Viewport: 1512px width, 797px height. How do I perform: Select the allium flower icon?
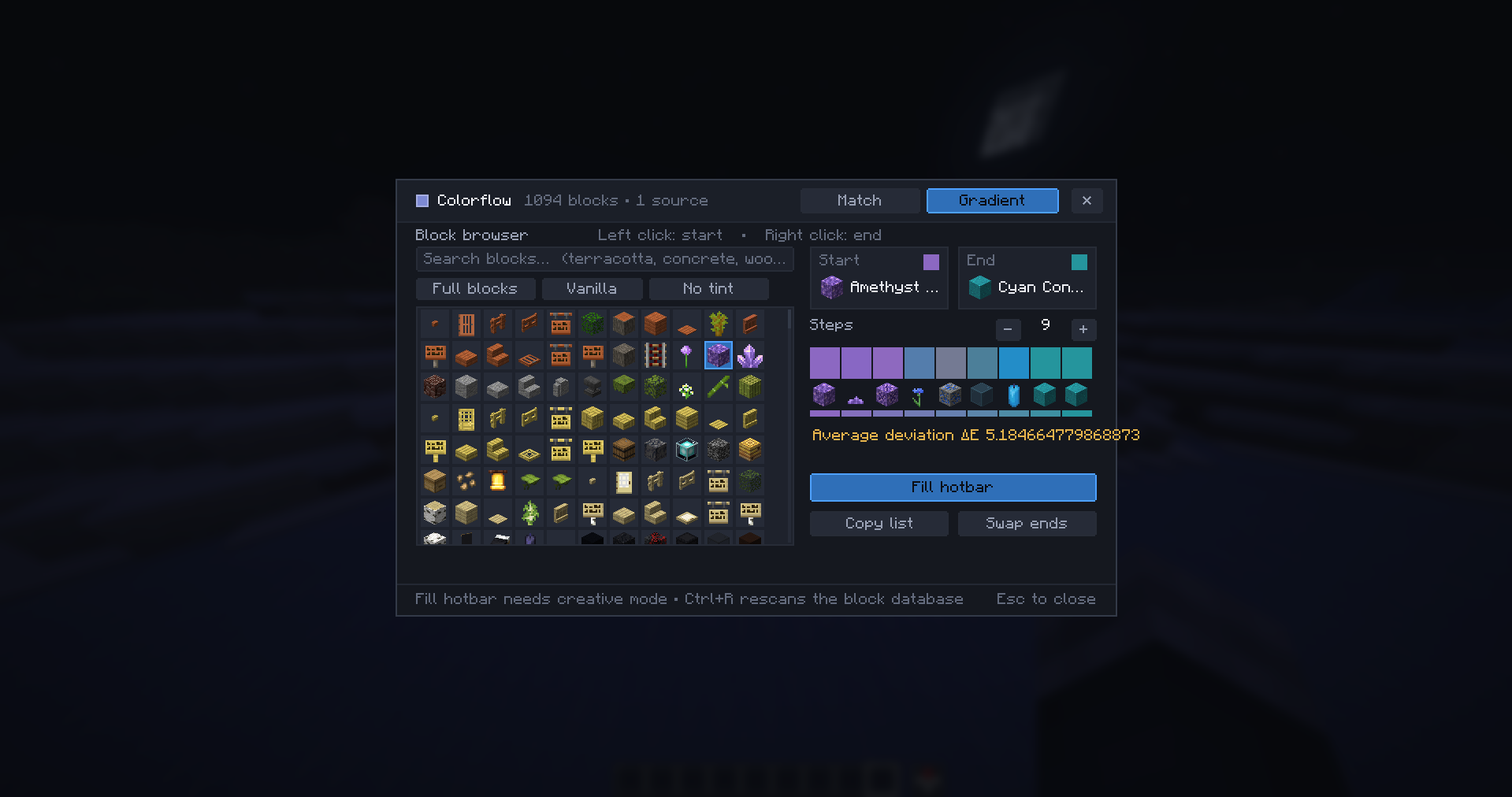click(686, 356)
